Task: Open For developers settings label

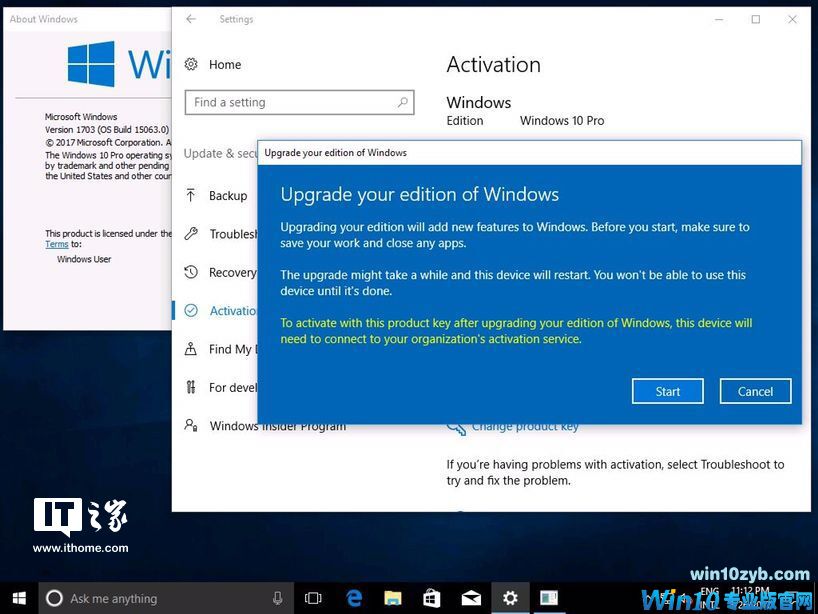Action: coord(233,388)
